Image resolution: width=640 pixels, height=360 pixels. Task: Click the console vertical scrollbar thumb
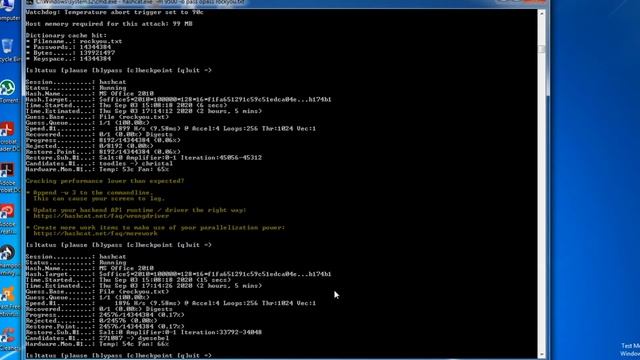[x=542, y=49]
